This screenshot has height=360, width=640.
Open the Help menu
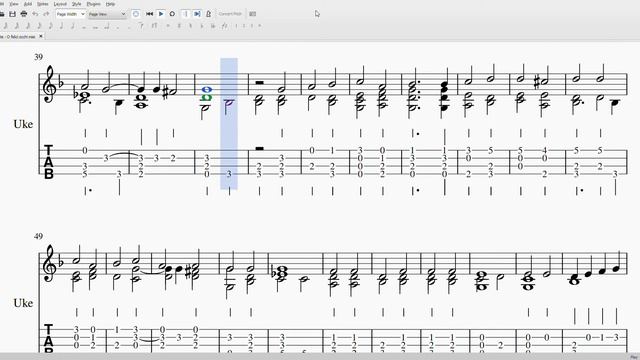click(110, 4)
